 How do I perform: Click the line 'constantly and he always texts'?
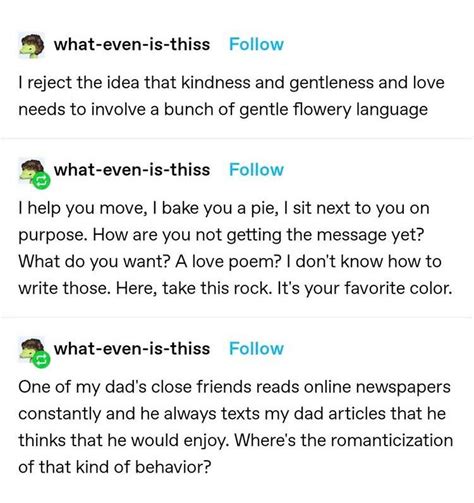pyautogui.click(x=232, y=414)
